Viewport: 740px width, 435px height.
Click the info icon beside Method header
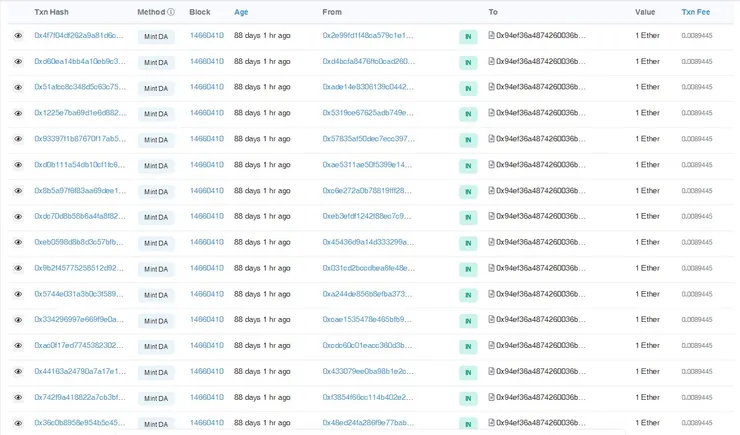coord(171,12)
